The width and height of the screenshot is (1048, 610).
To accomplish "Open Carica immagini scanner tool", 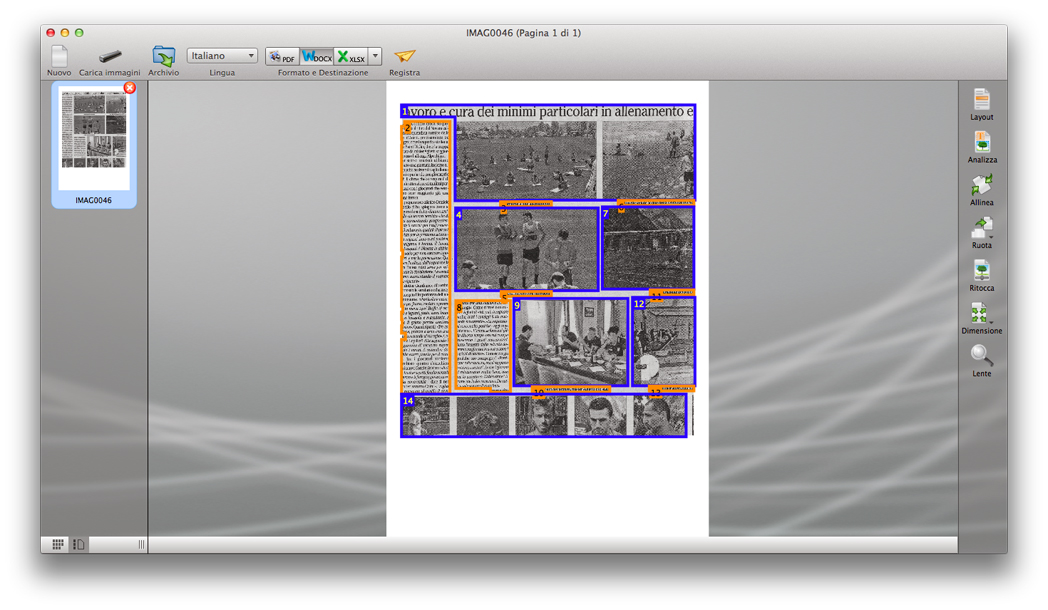I will [110, 56].
